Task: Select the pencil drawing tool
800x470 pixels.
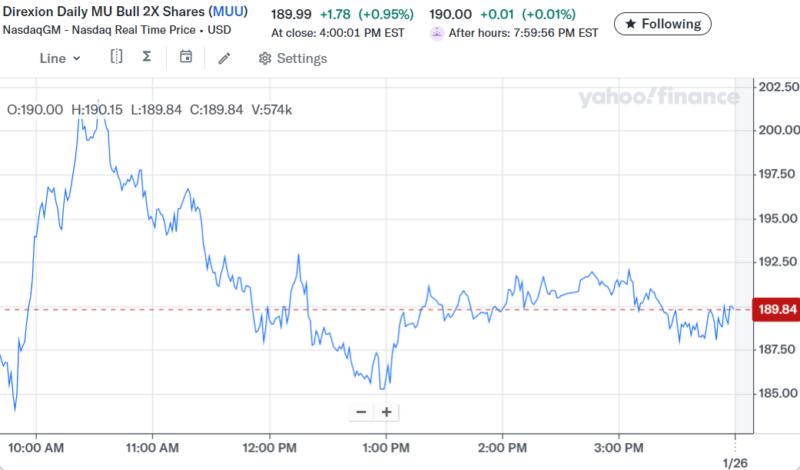Action: (224, 58)
